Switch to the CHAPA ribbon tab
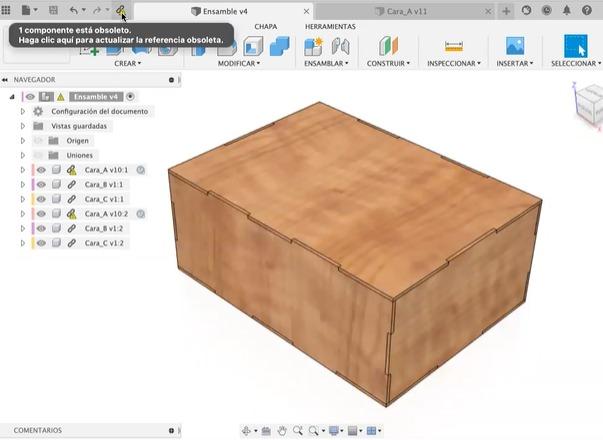 coord(265,27)
